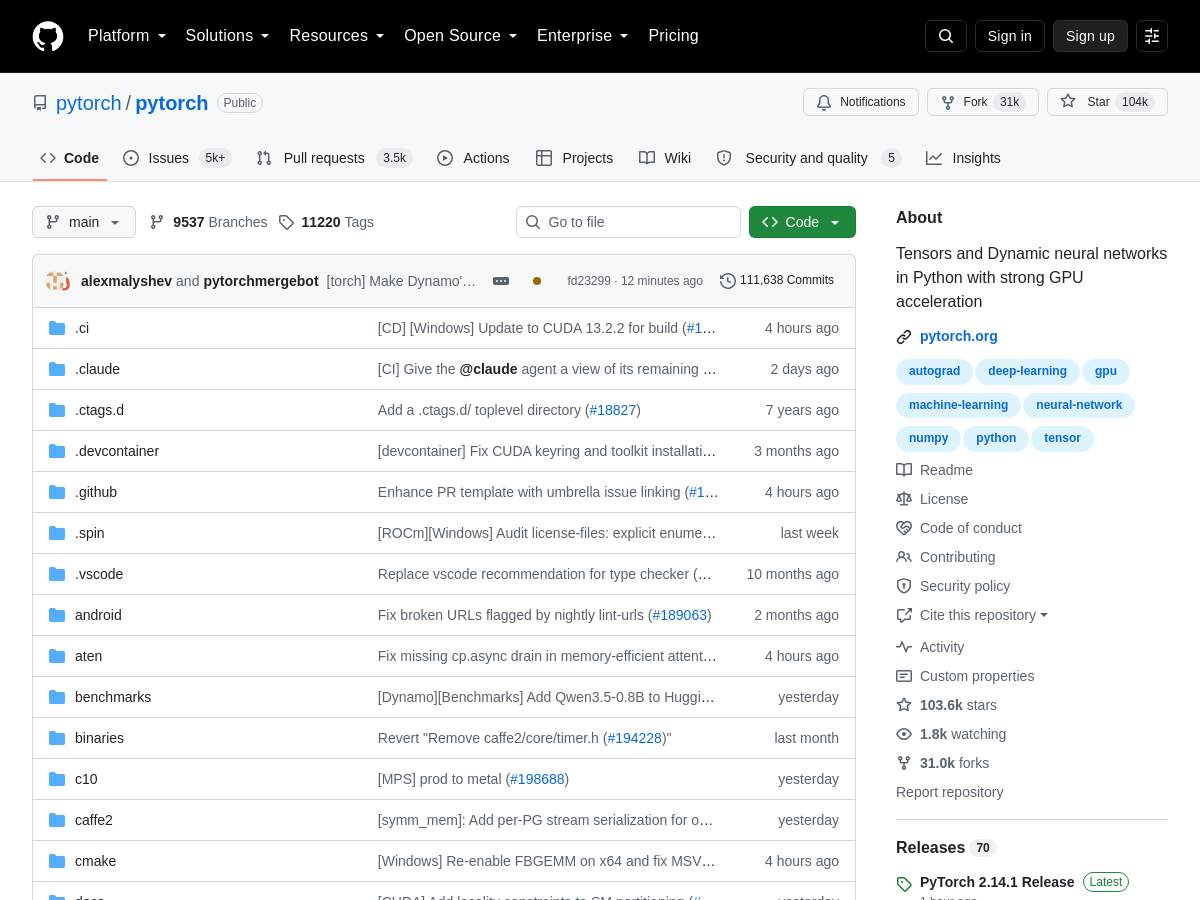Click the pytorch owner link in title
This screenshot has height=900, width=1200.
(x=88, y=103)
